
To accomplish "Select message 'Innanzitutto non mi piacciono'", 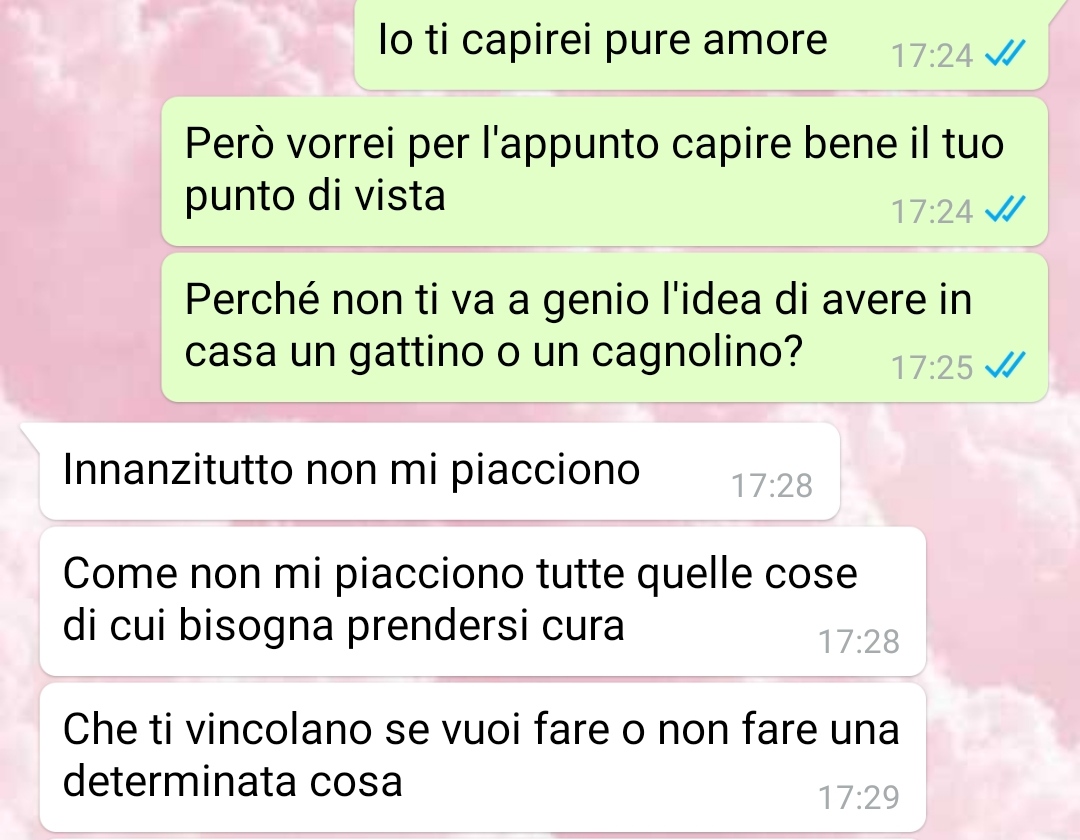I will click(439, 472).
